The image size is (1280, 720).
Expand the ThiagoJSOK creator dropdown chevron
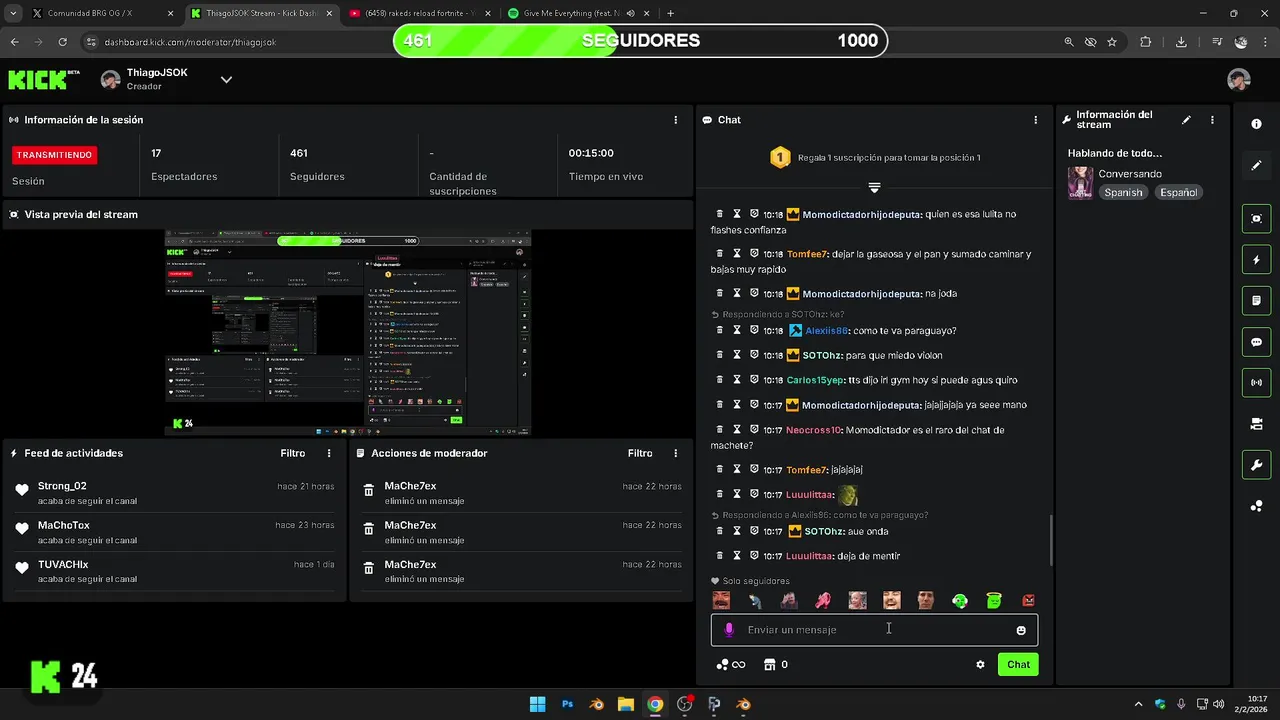[x=226, y=80]
